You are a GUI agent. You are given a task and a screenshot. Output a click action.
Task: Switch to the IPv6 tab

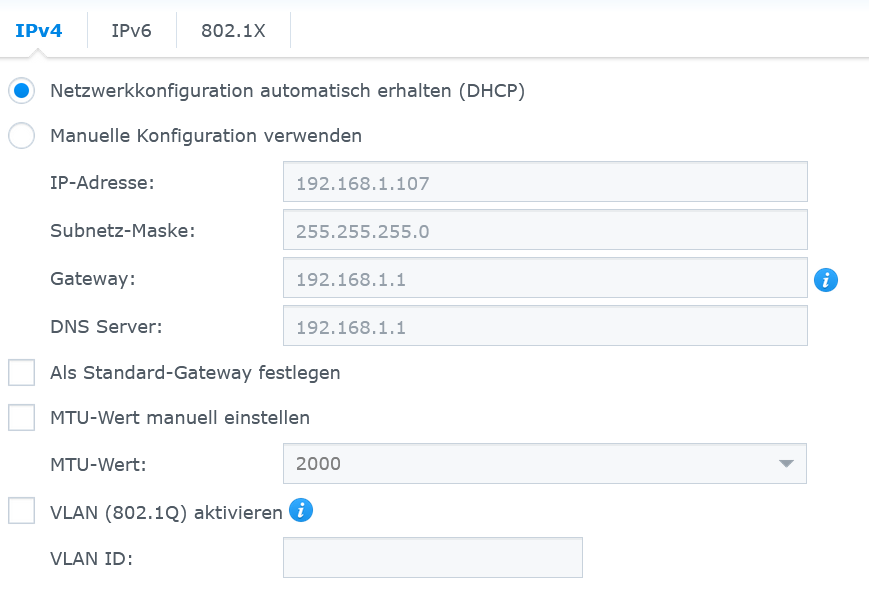[x=131, y=30]
